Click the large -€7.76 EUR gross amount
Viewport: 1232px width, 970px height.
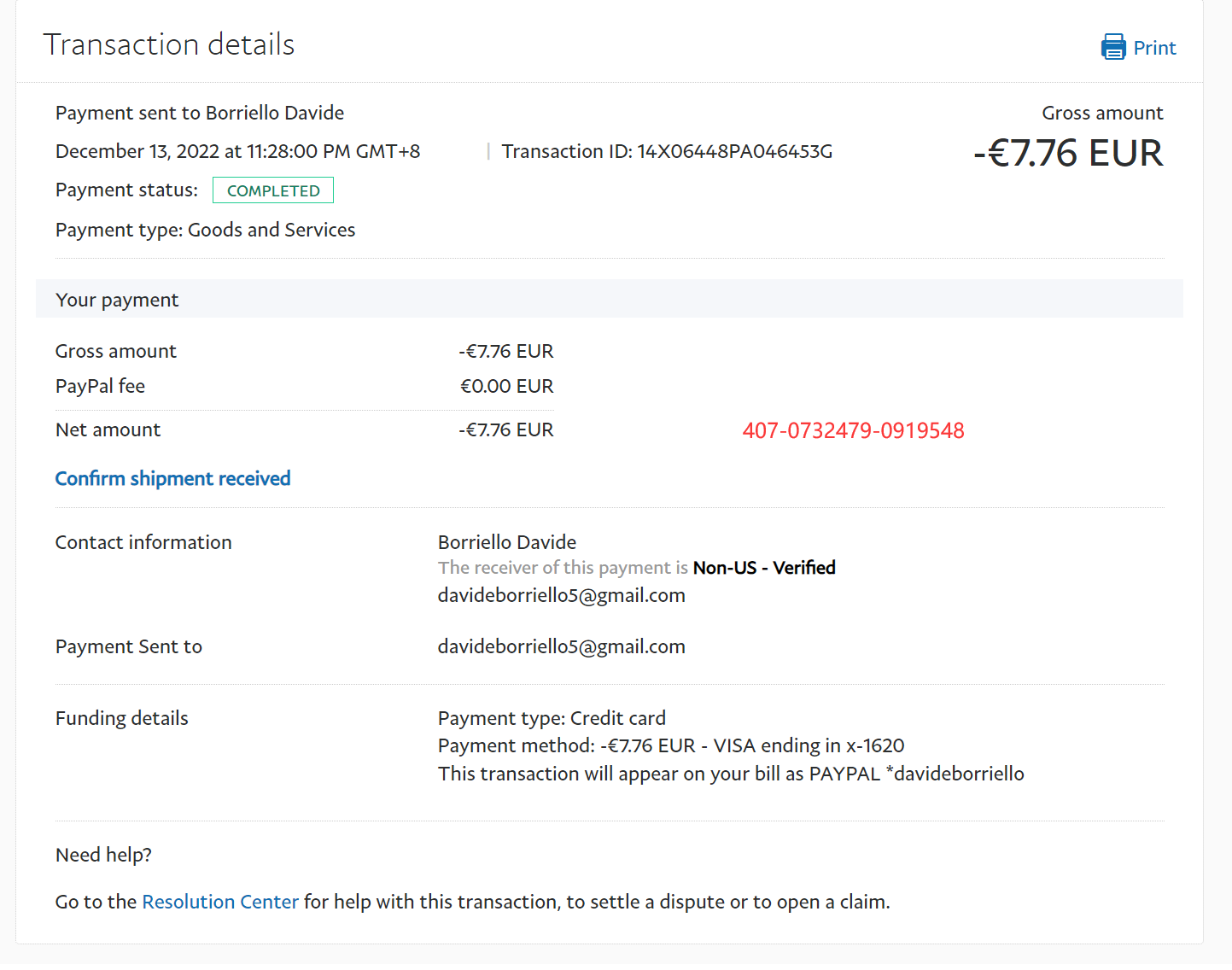[x=1068, y=154]
